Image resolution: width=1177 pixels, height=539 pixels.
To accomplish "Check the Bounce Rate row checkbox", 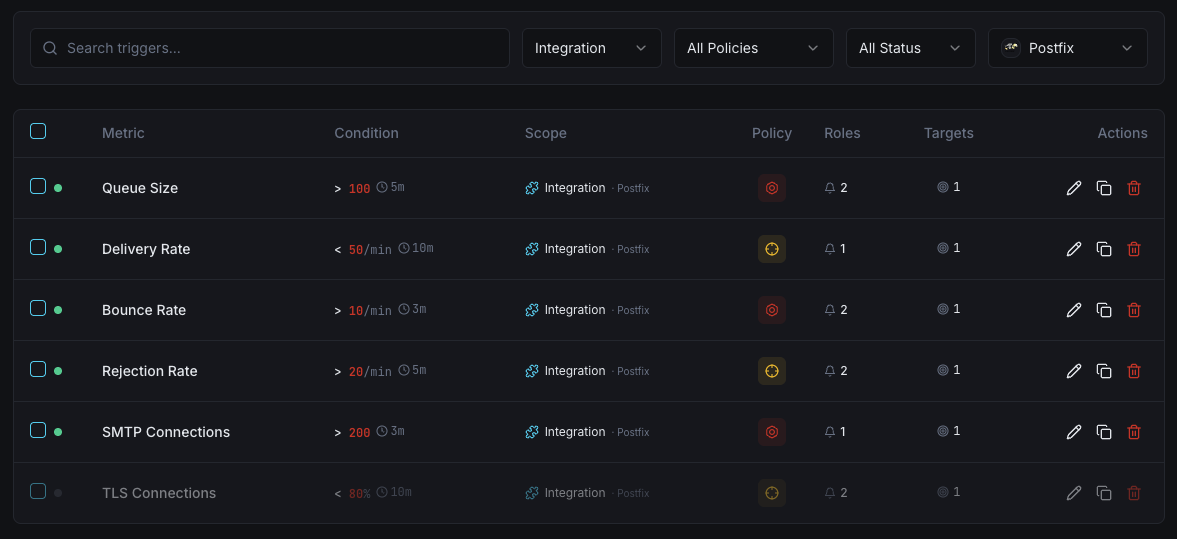I will coord(38,308).
